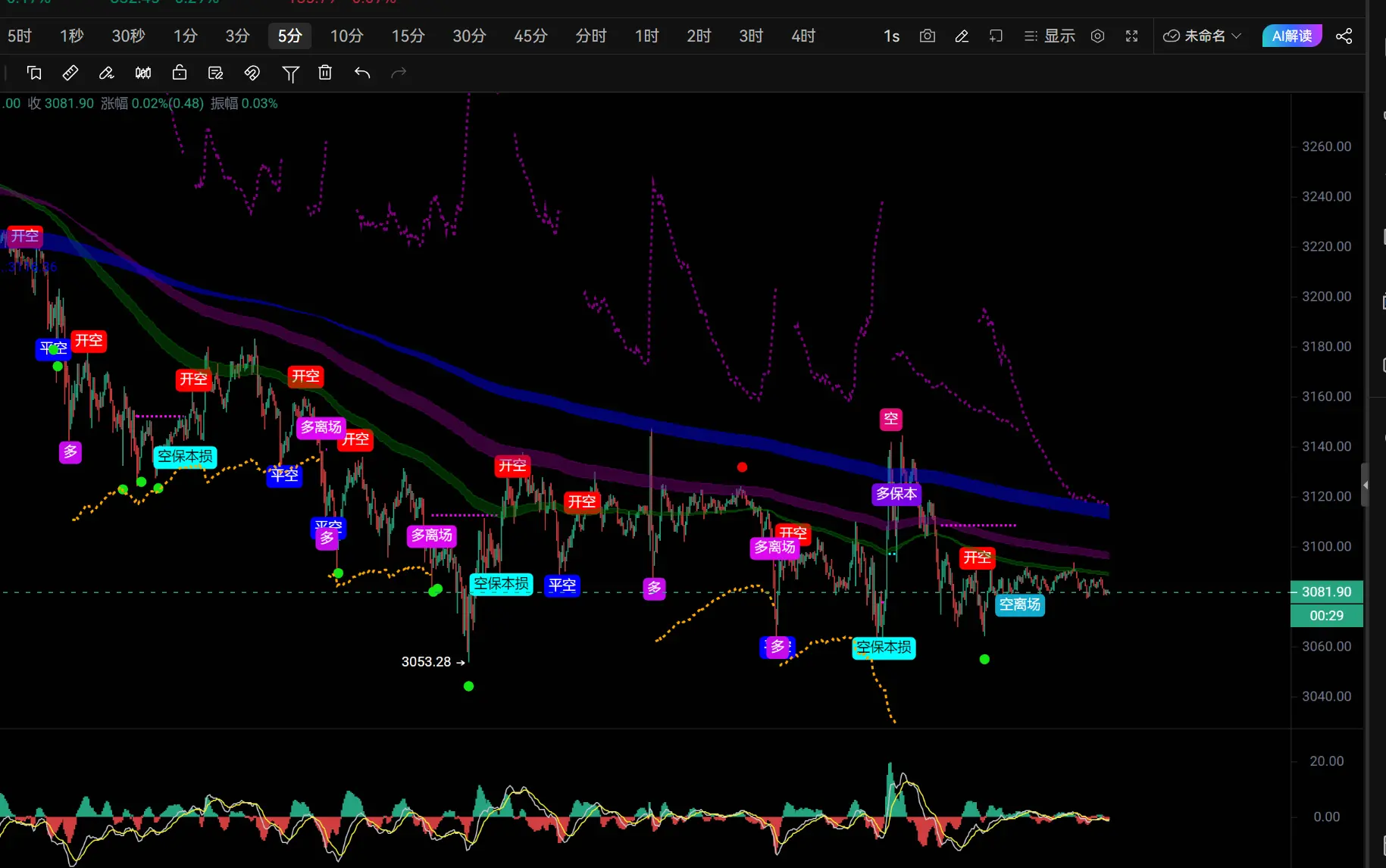Toggle fullscreen chart mode

1131,36
